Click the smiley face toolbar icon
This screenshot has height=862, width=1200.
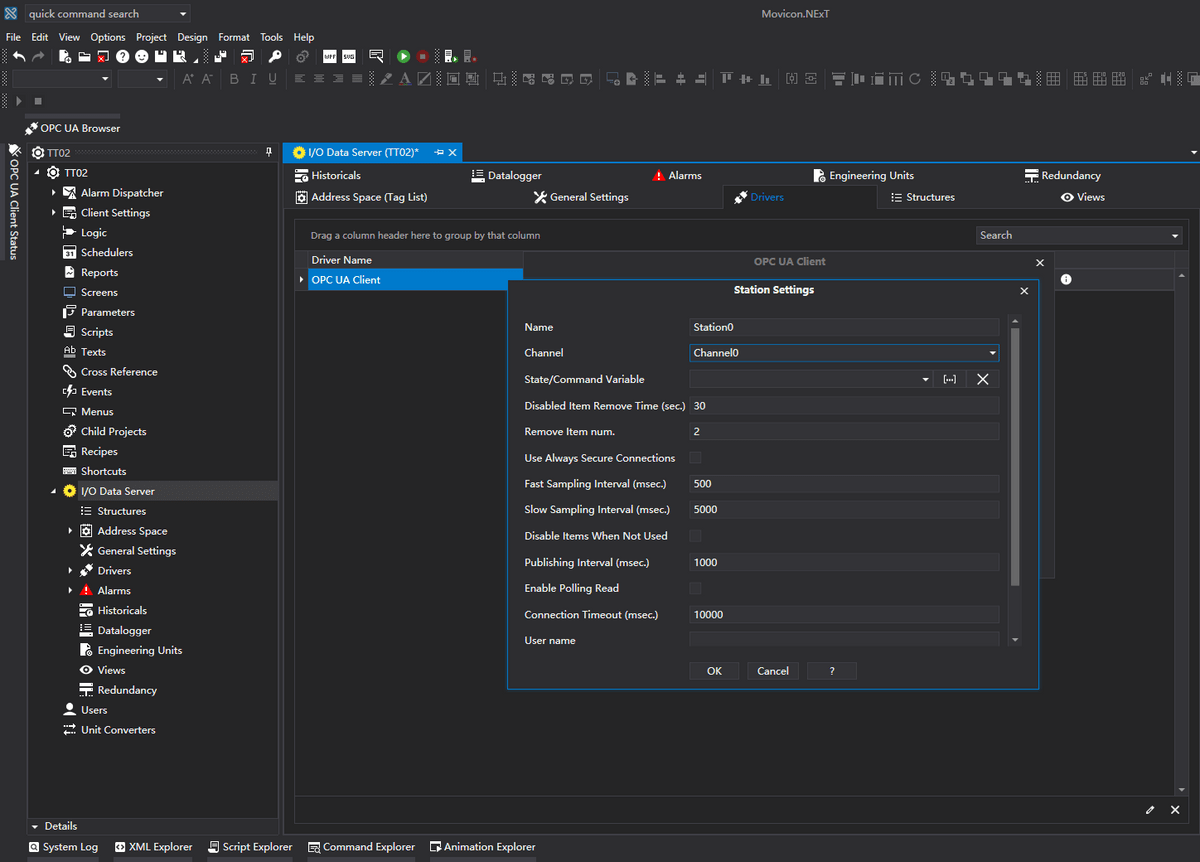[x=142, y=57]
